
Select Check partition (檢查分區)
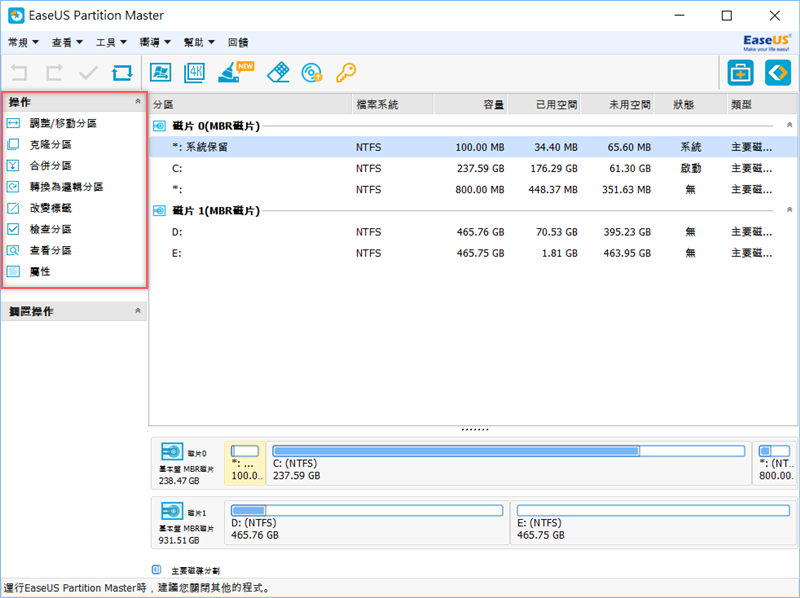(51, 229)
